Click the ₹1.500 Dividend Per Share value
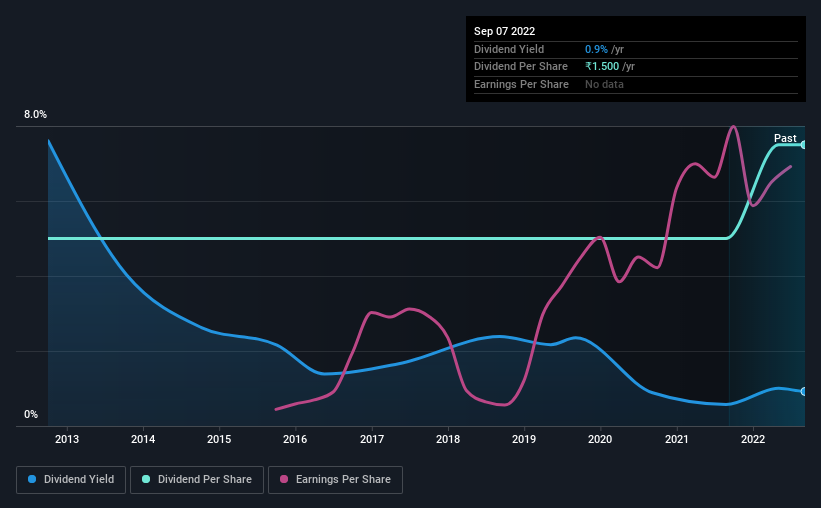Viewport: 821px width, 508px height. tap(602, 67)
